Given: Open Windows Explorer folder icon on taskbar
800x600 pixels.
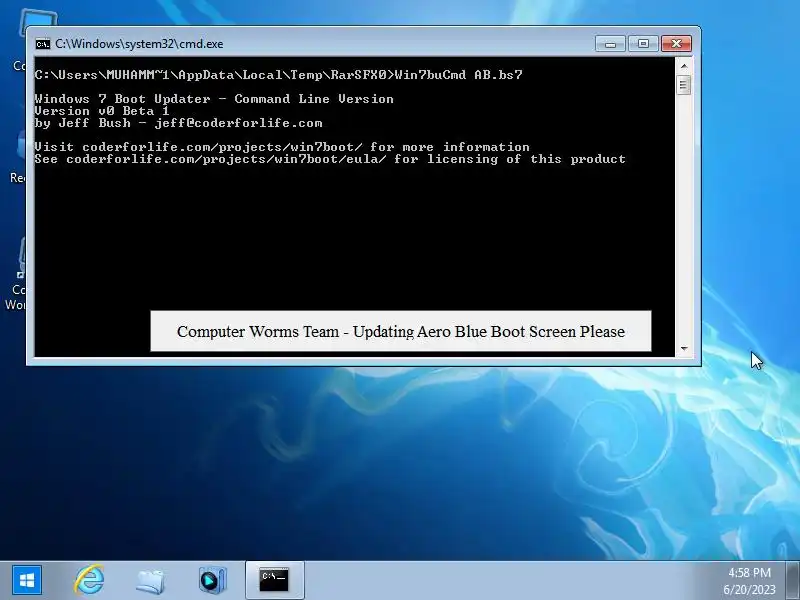Looking at the screenshot, I should point(151,581).
